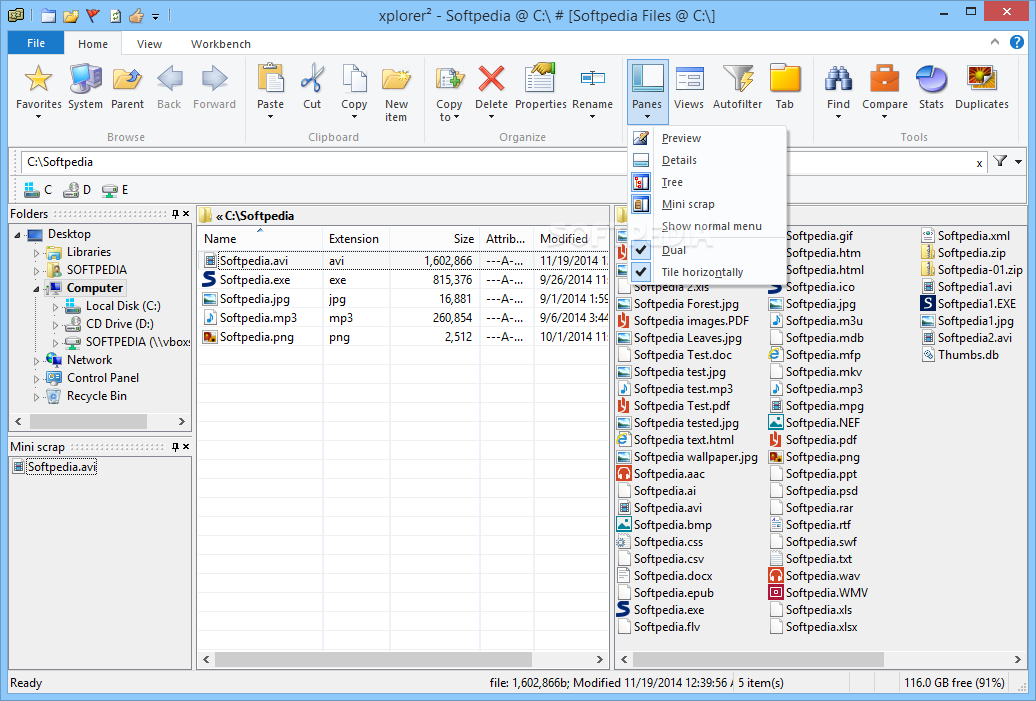Image resolution: width=1036 pixels, height=701 pixels.
Task: Click the filter funnel beside address bar
Action: pos(1000,161)
